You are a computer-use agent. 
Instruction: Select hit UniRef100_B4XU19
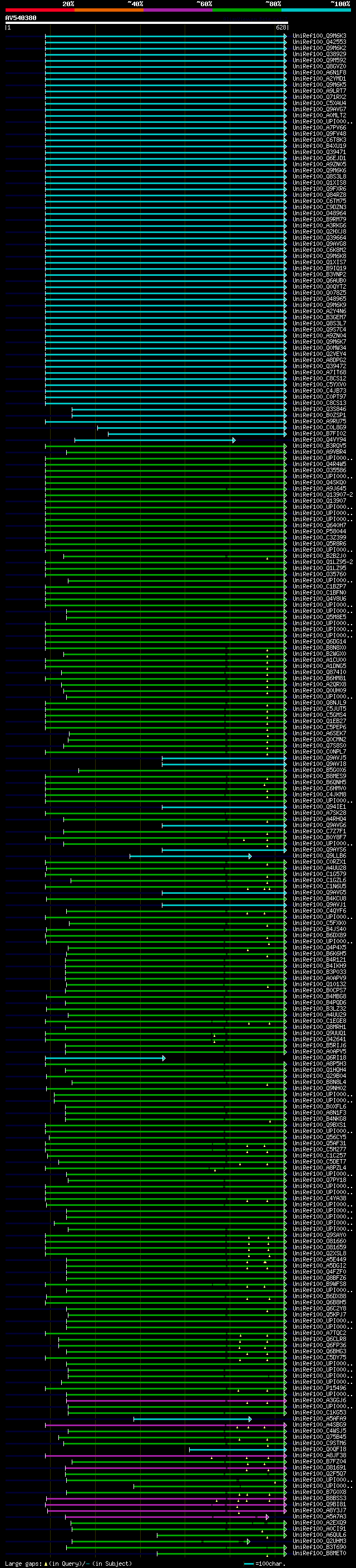click(319, 146)
